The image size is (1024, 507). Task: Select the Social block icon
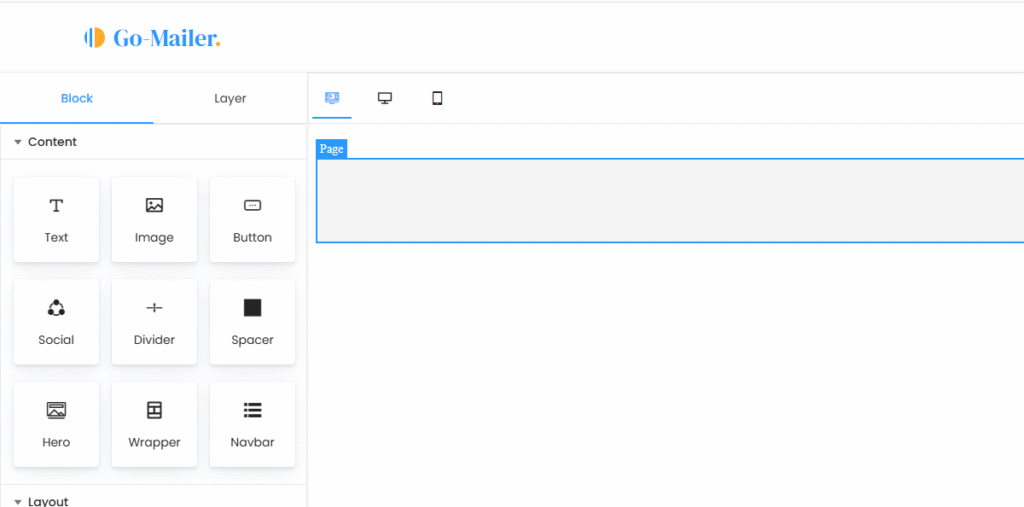pyautogui.click(x=56, y=308)
